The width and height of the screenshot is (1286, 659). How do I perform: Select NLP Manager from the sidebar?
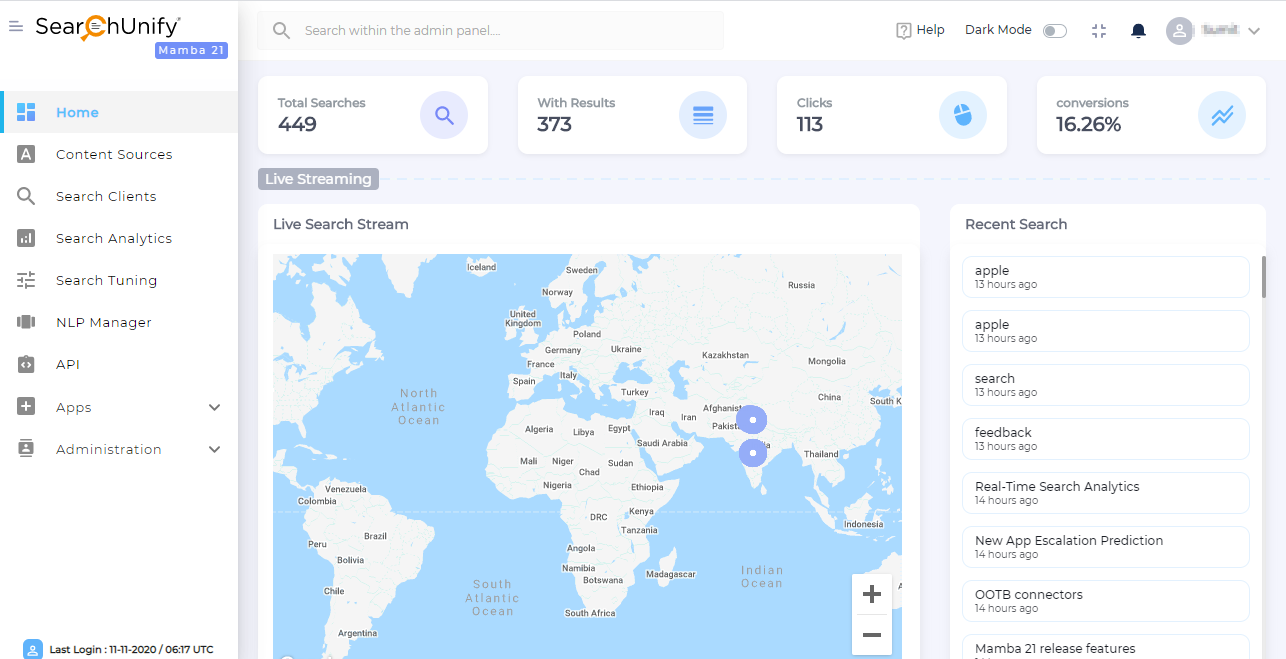104,322
